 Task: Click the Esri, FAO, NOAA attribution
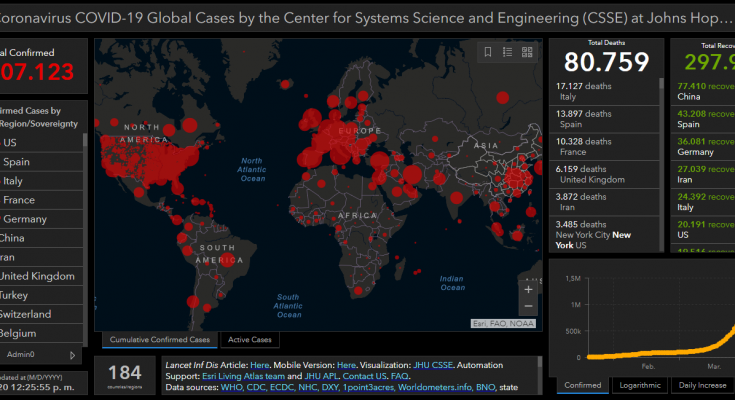pyautogui.click(x=503, y=324)
